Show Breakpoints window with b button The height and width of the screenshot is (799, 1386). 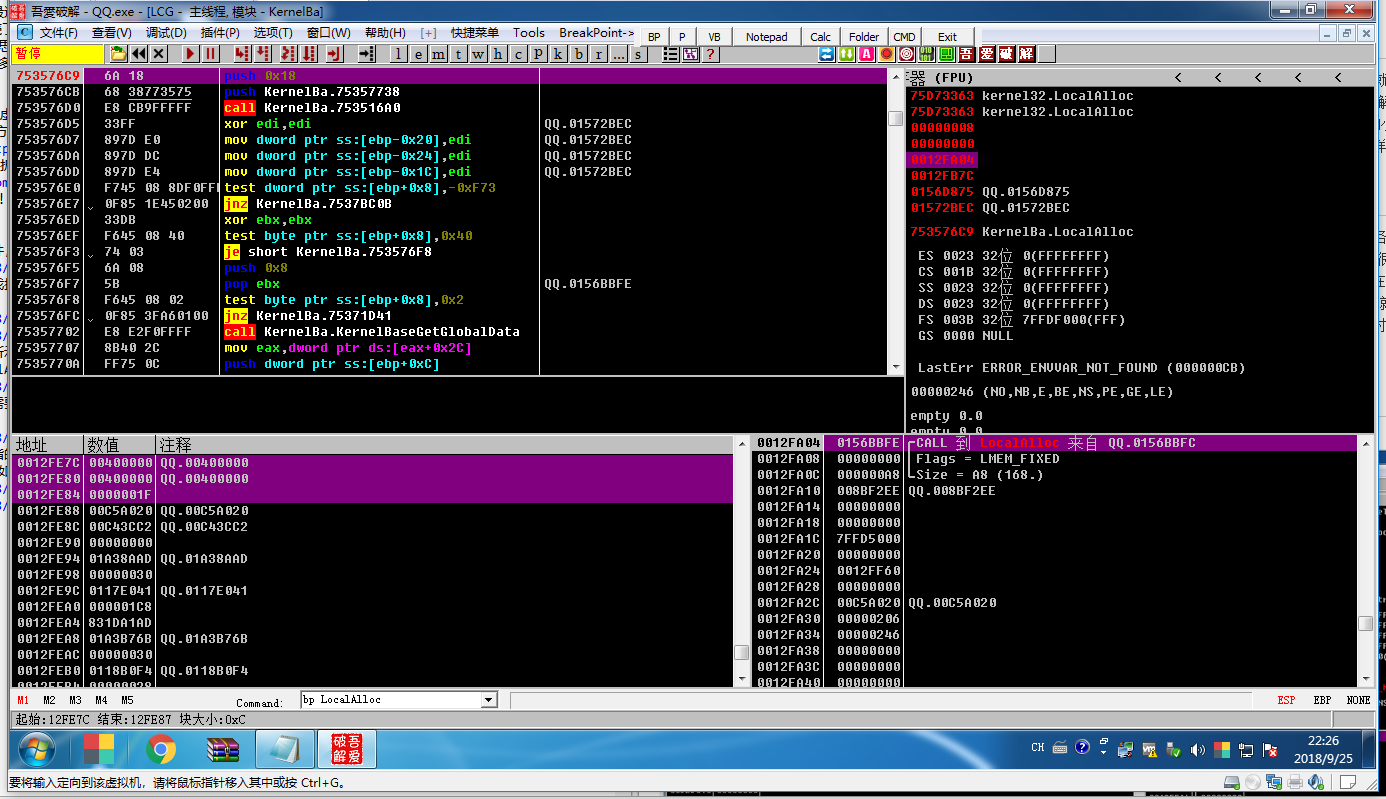click(578, 54)
